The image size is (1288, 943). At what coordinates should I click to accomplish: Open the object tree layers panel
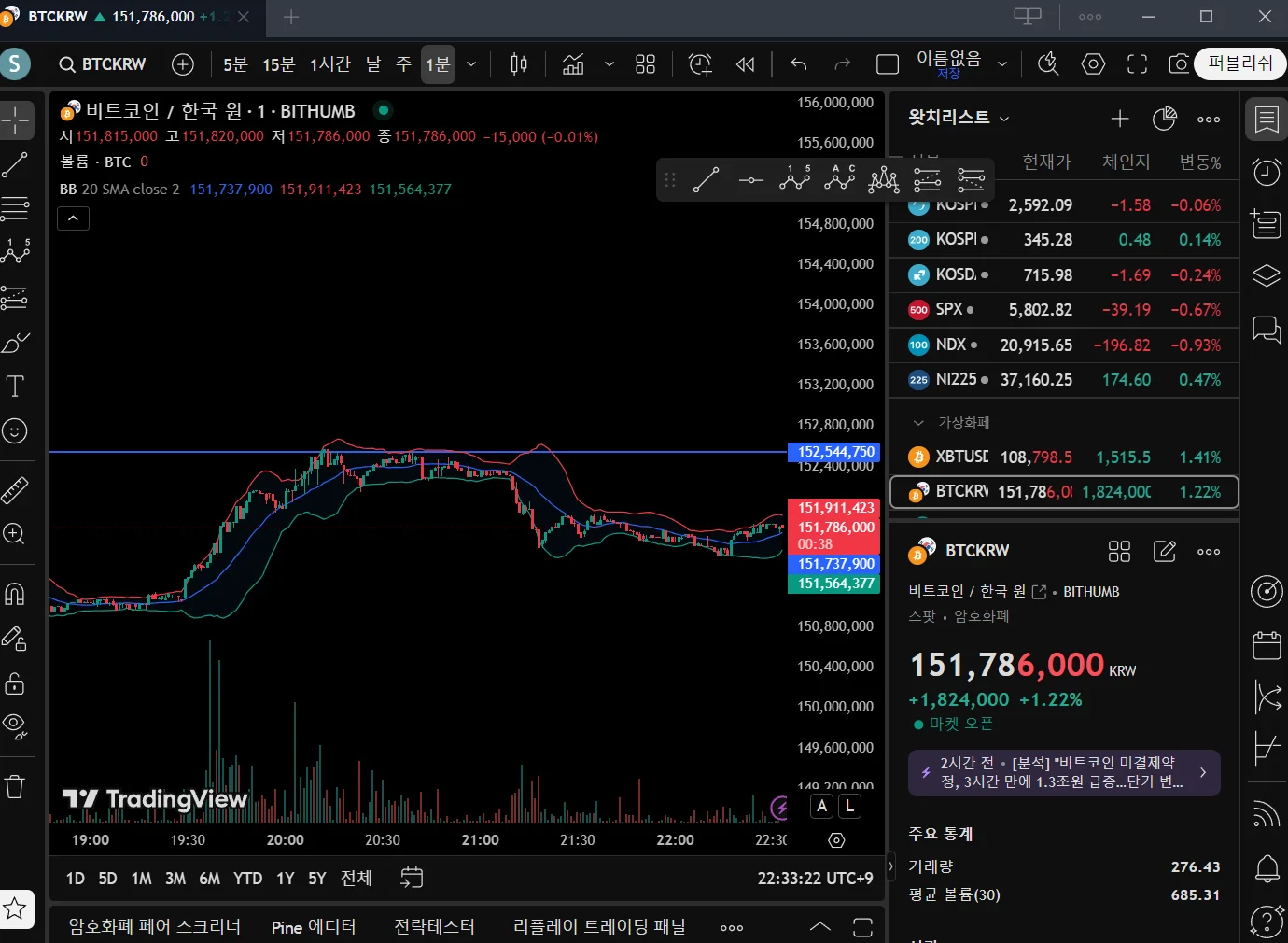pyautogui.click(x=1267, y=276)
